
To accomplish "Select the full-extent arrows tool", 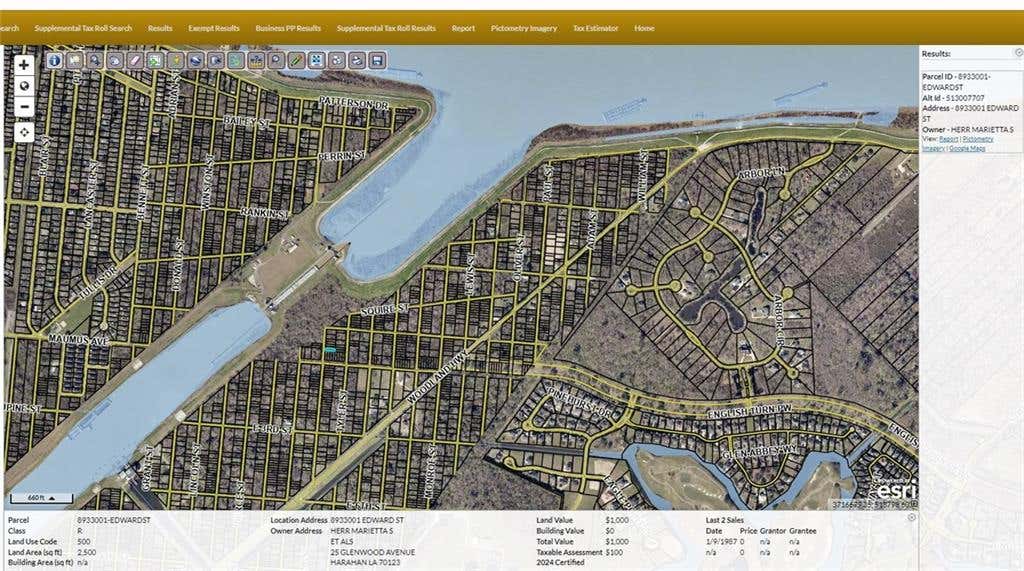I will tap(316, 60).
